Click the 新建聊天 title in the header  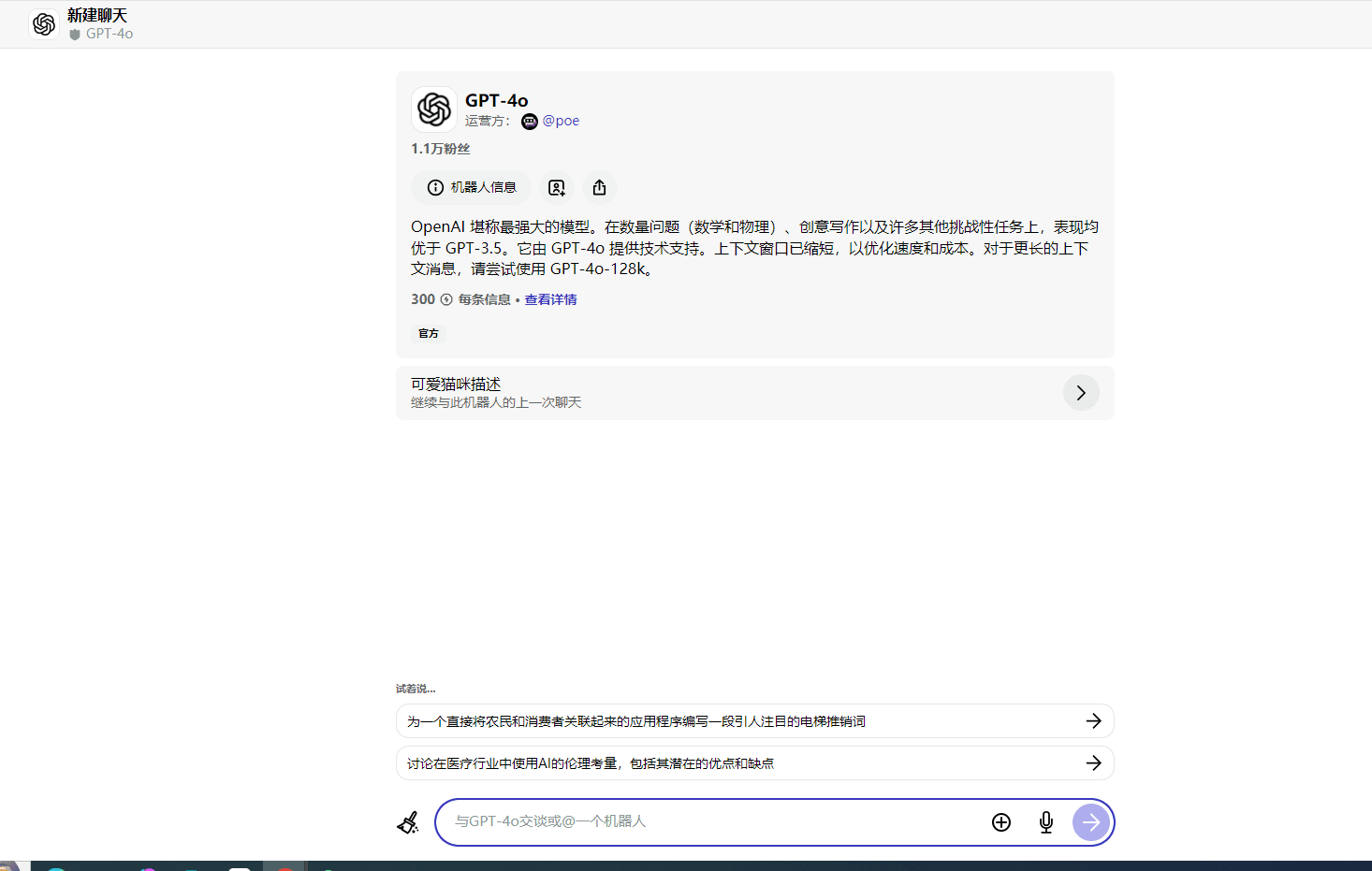tap(96, 15)
